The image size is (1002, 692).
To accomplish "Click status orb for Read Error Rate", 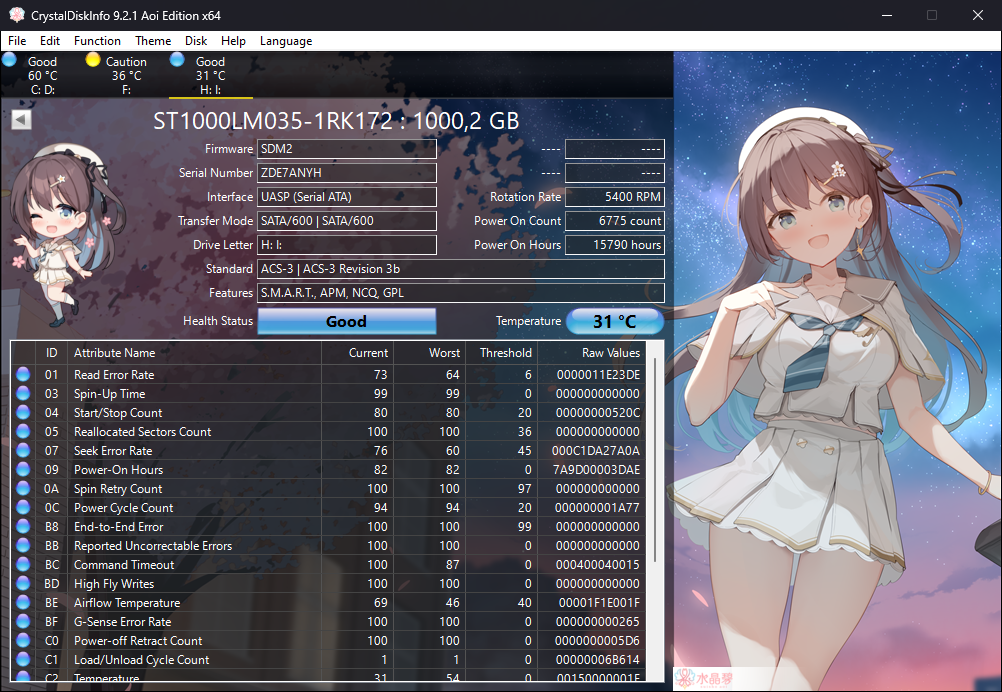I will click(x=23, y=374).
